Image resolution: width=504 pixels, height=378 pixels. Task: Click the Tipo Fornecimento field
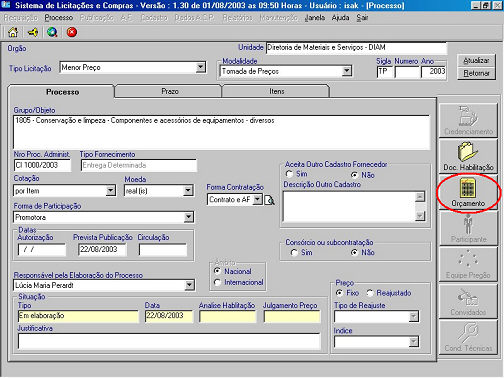(139, 165)
